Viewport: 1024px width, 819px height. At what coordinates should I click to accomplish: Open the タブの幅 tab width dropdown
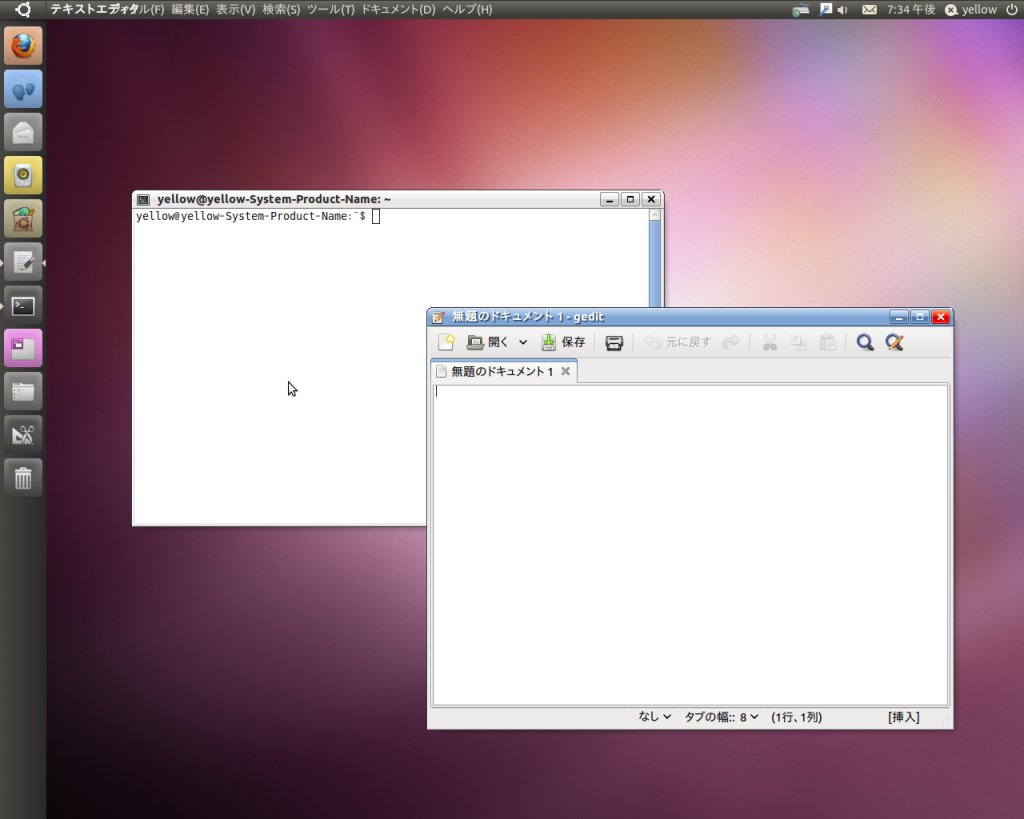pos(721,717)
